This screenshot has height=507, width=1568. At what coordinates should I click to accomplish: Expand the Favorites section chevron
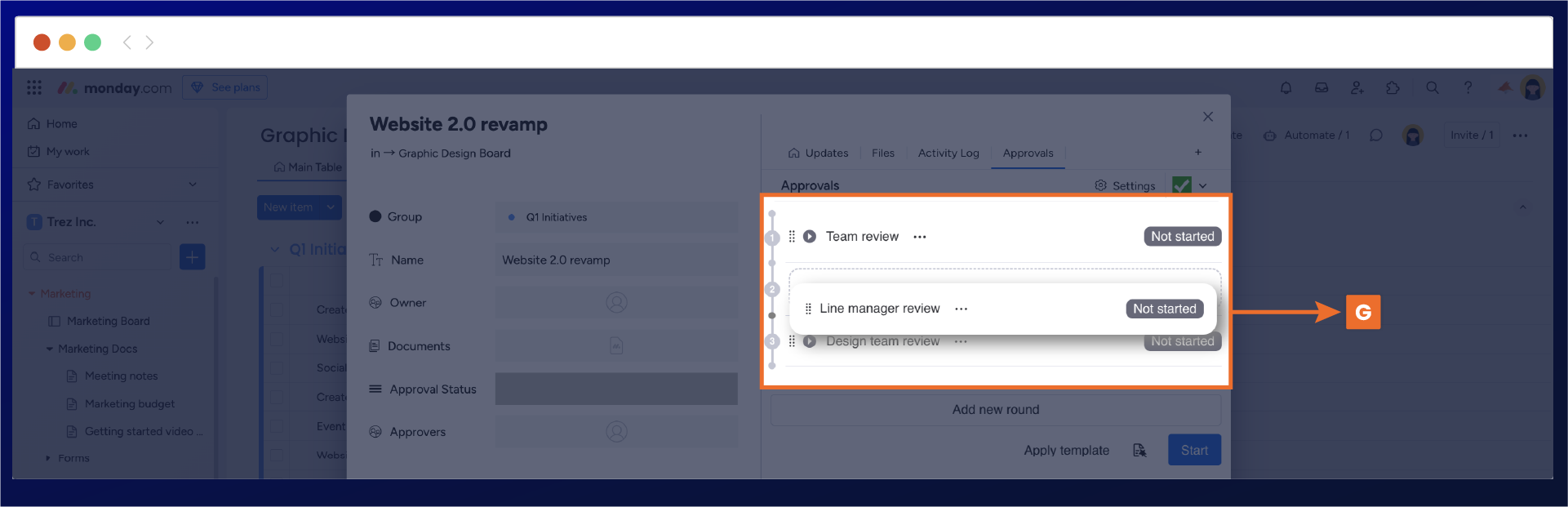click(193, 185)
